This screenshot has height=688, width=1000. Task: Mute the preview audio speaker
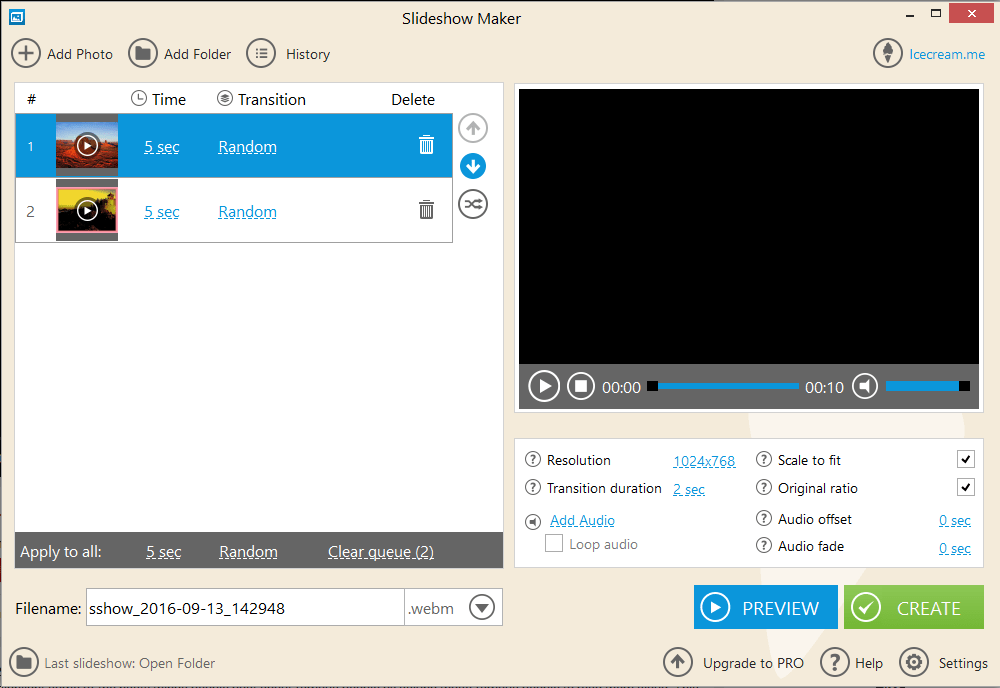point(864,385)
